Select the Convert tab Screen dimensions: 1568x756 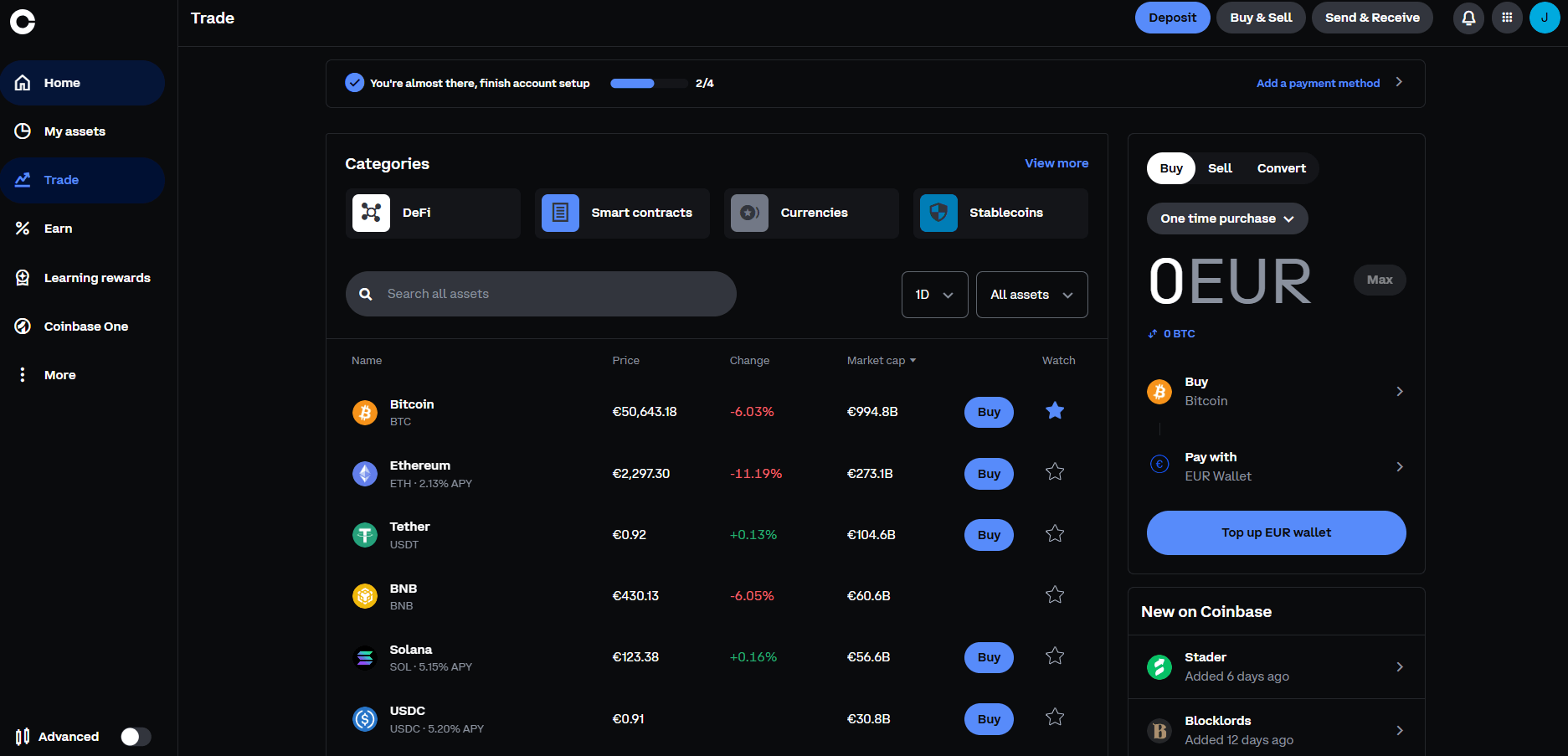pyautogui.click(x=1281, y=168)
